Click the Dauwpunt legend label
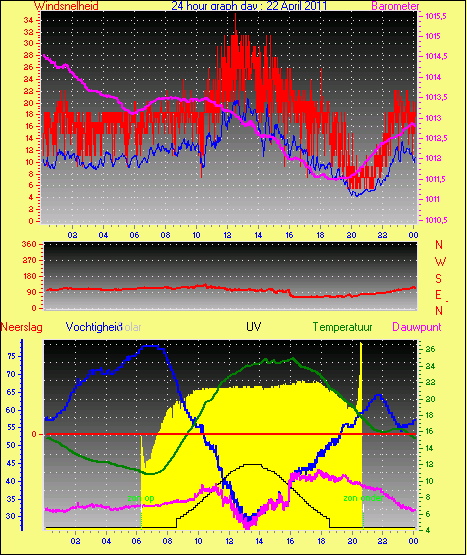This screenshot has height=555, width=467. [x=417, y=327]
